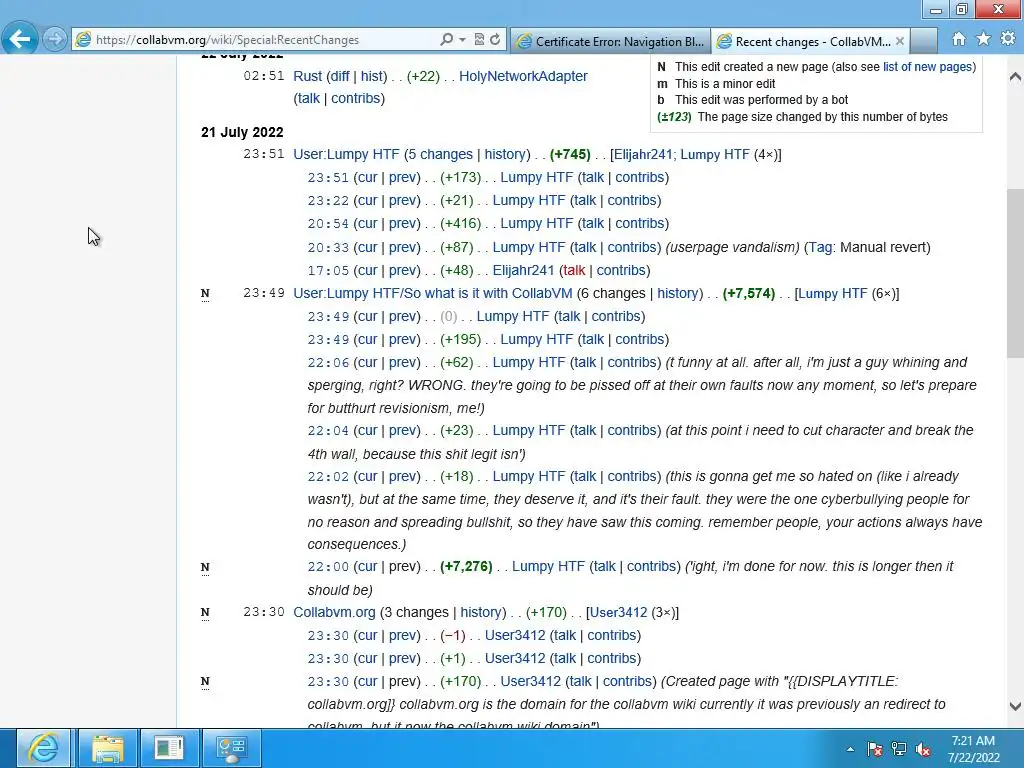Screen dimensions: 1024x768
Task: Switch to Certificate Error tab
Action: (610, 41)
